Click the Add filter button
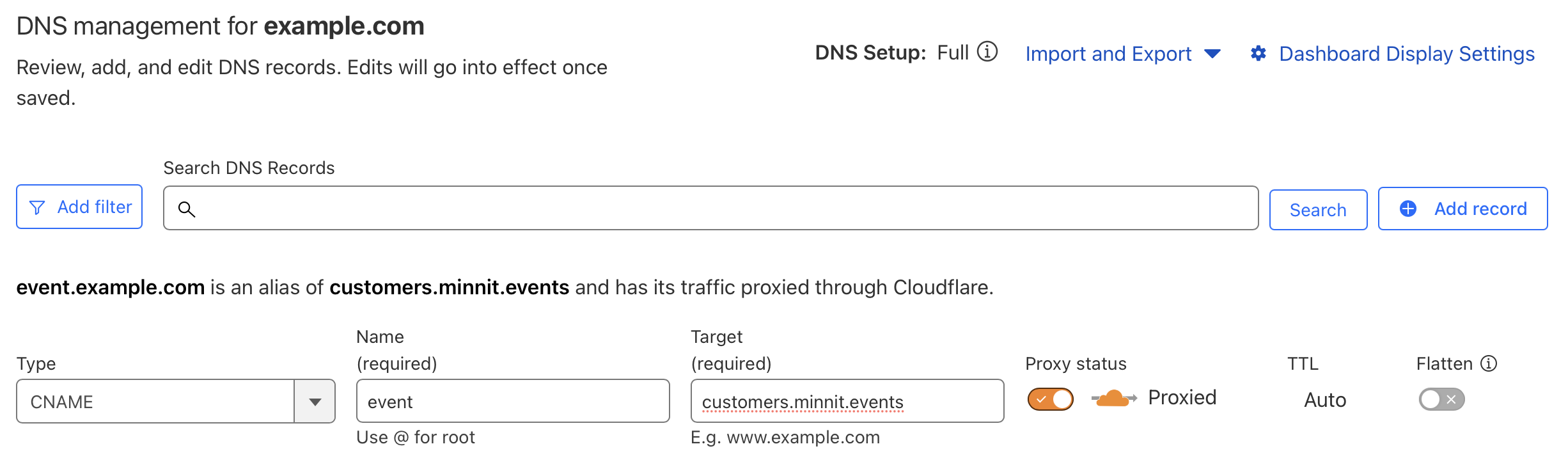Viewport: 1568px width, 467px height. pyautogui.click(x=79, y=207)
